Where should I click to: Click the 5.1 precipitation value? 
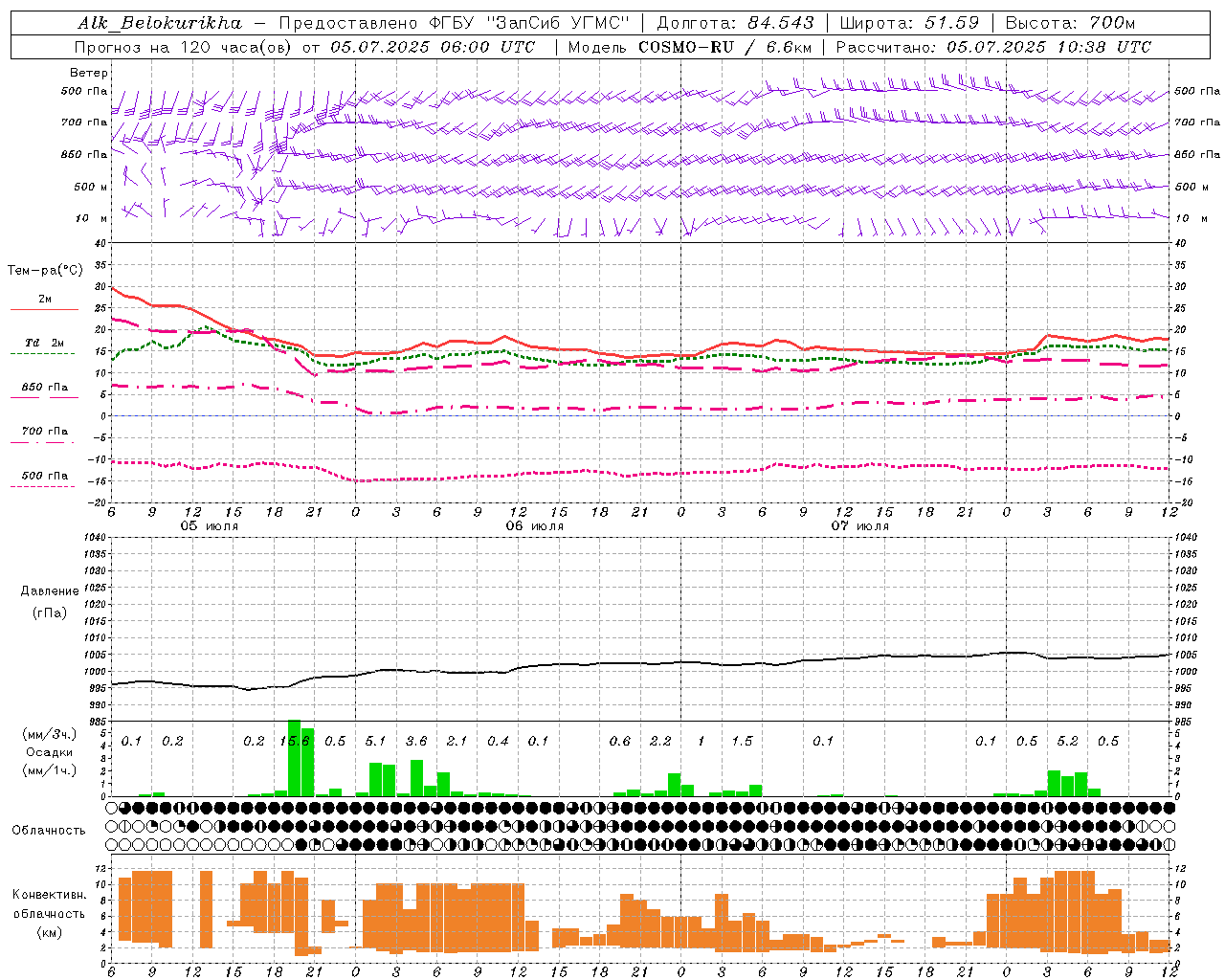tap(375, 742)
